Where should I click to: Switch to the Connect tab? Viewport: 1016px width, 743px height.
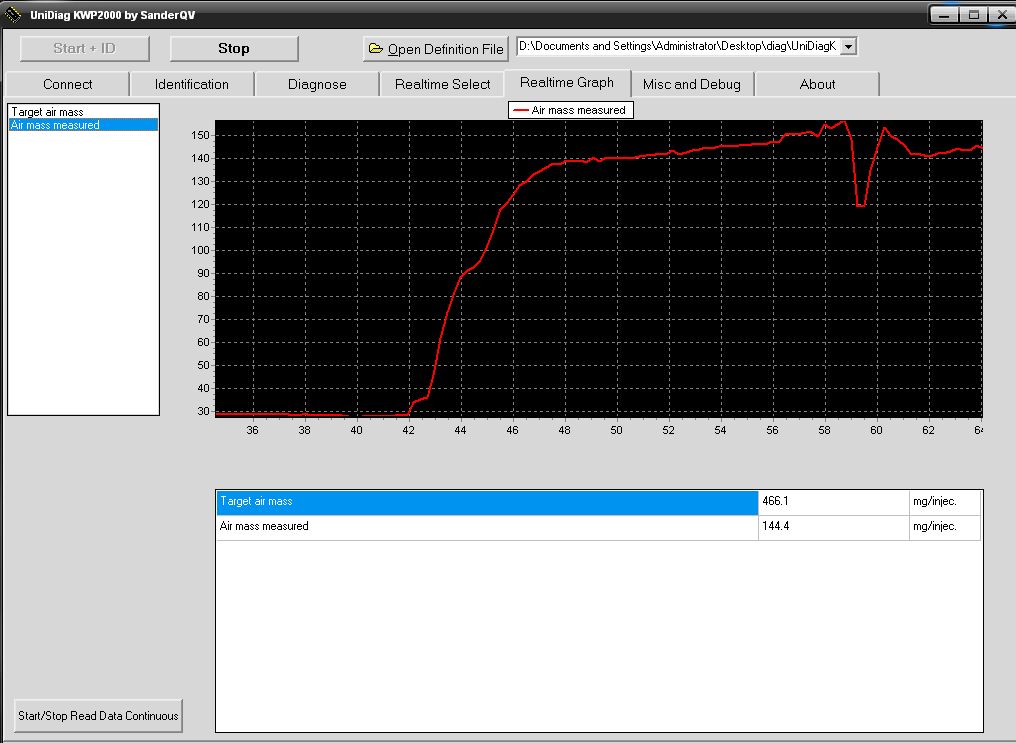[68, 85]
